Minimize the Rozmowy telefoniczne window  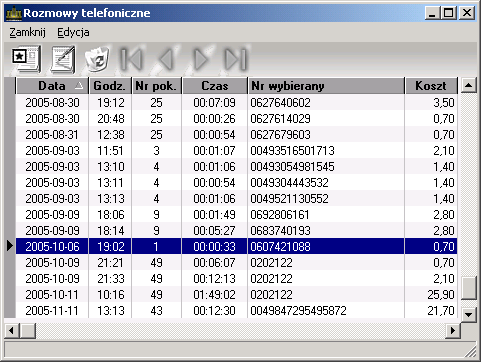pos(432,13)
